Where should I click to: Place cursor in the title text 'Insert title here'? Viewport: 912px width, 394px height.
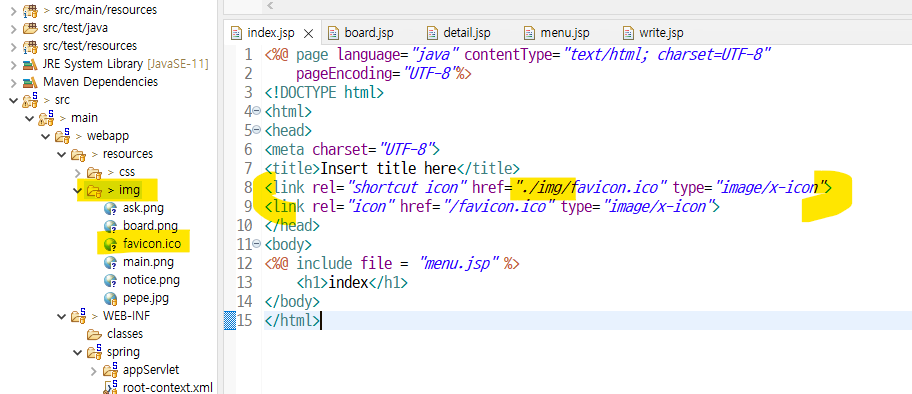(x=389, y=169)
